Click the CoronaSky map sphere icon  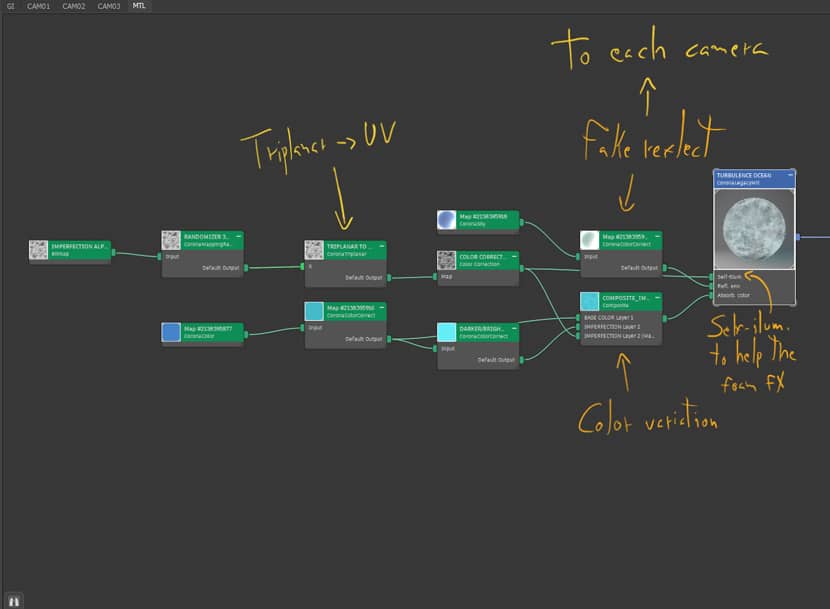click(x=447, y=220)
